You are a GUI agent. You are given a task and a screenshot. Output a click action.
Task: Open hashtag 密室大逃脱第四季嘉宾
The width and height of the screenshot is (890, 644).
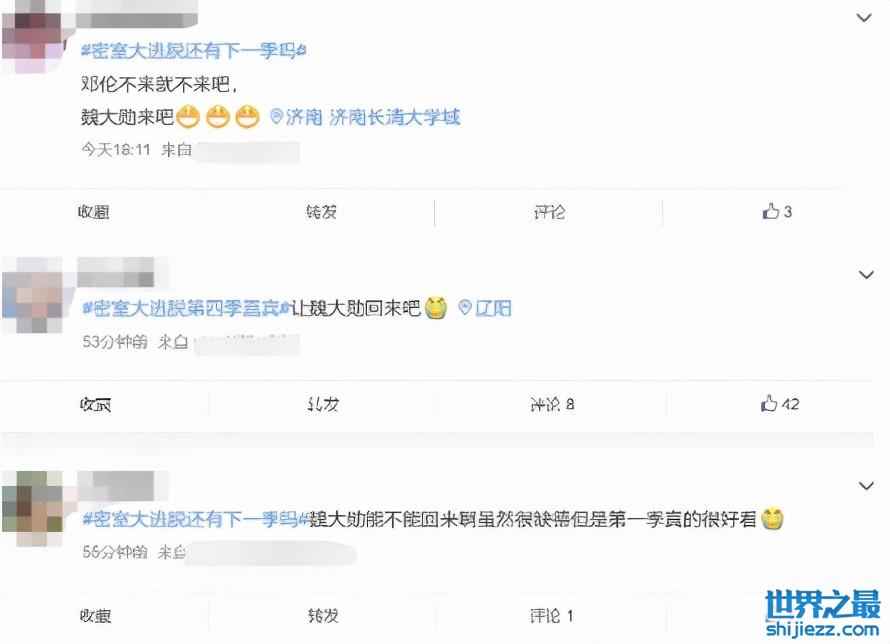[x=187, y=308]
